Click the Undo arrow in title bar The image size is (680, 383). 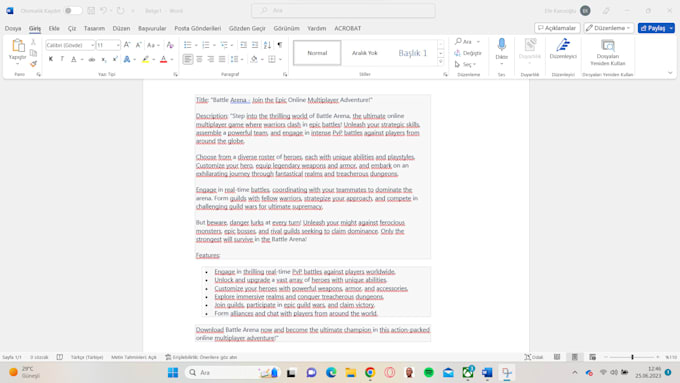pos(103,10)
